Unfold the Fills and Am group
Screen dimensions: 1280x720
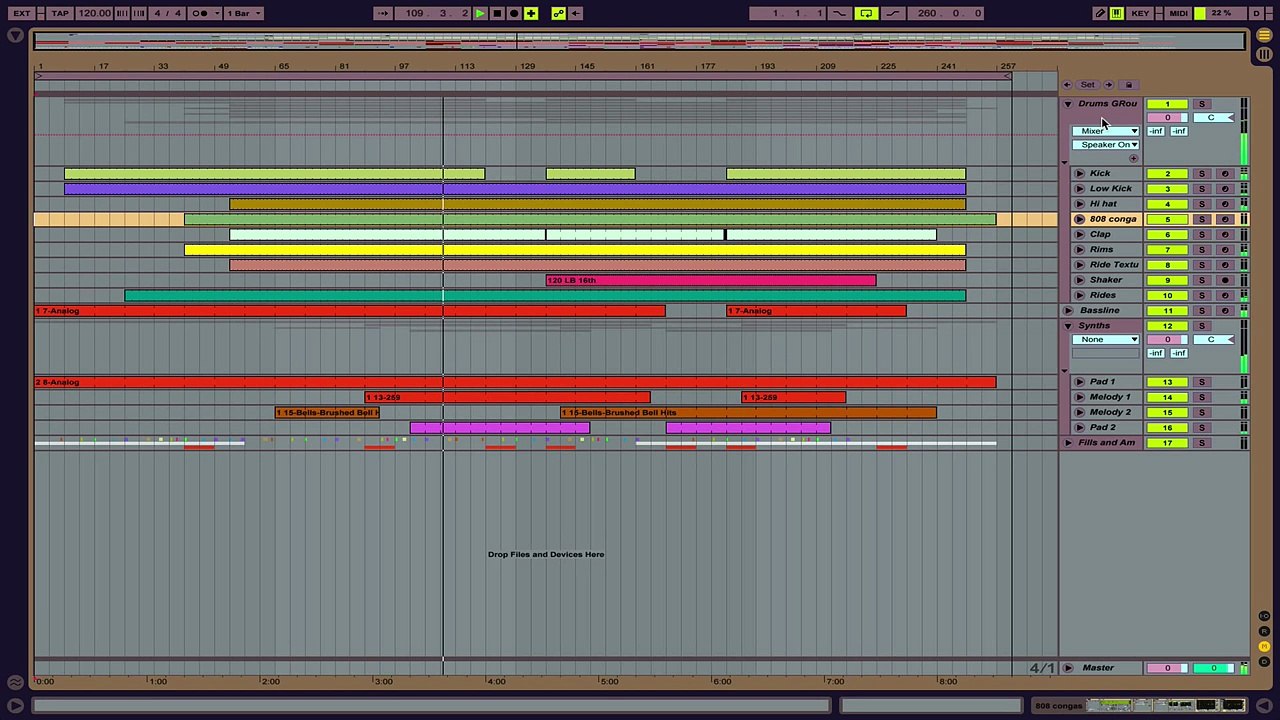1067,443
